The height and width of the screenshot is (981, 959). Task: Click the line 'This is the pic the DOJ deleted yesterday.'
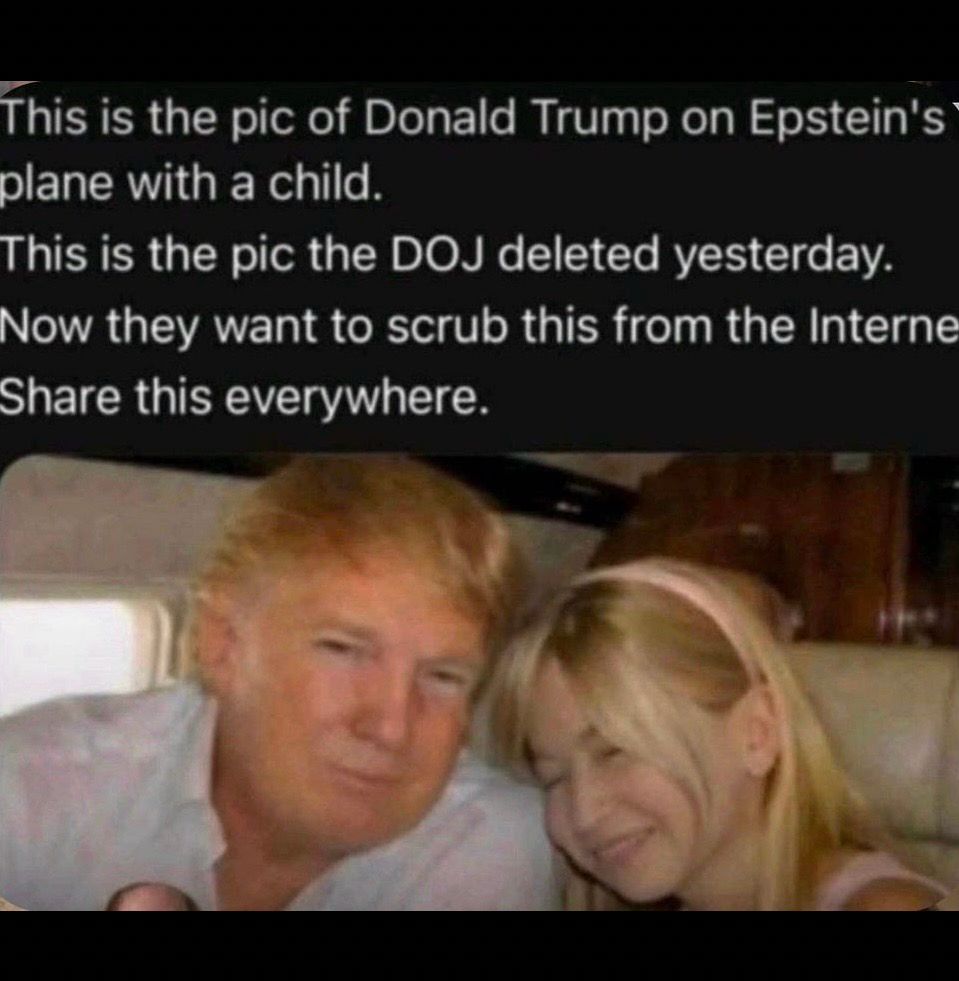point(447,257)
